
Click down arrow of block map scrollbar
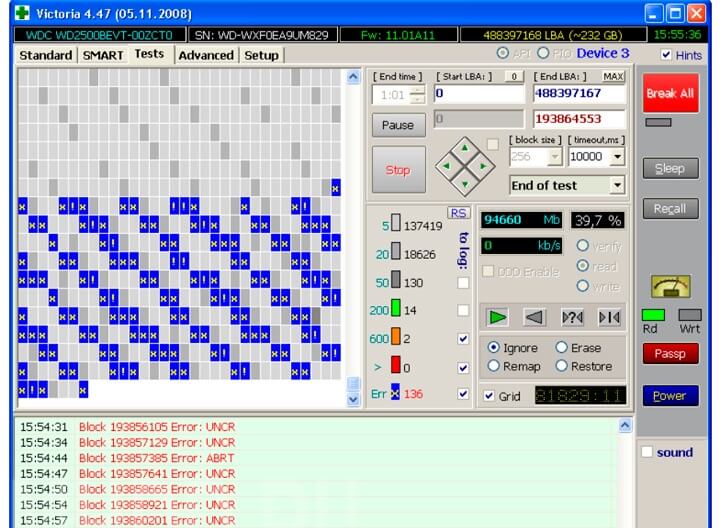click(x=353, y=399)
